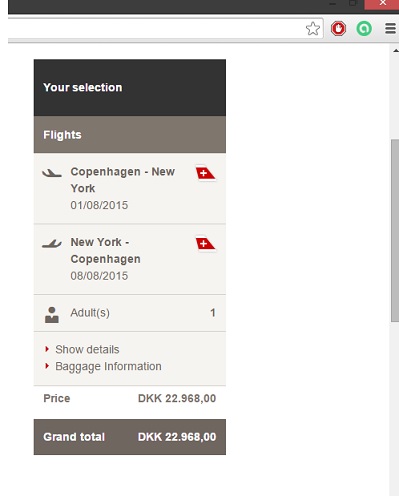
Task: Click the red arrow beside Baggage Information
Action: click(47, 366)
